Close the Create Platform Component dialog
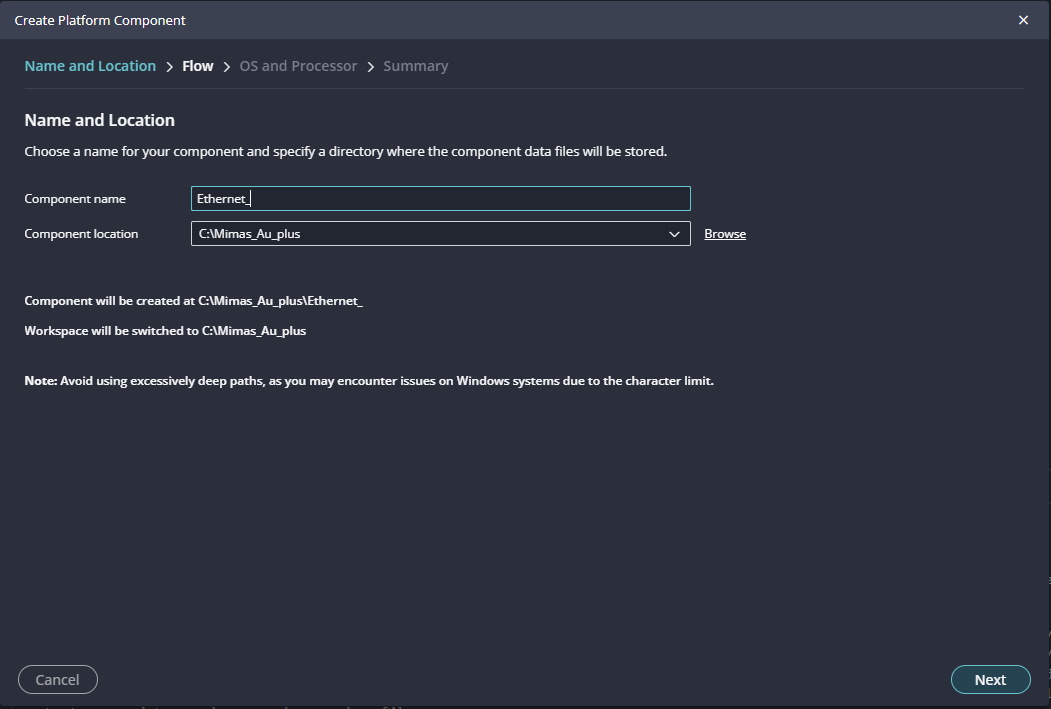Image resolution: width=1051 pixels, height=709 pixels. [1023, 20]
